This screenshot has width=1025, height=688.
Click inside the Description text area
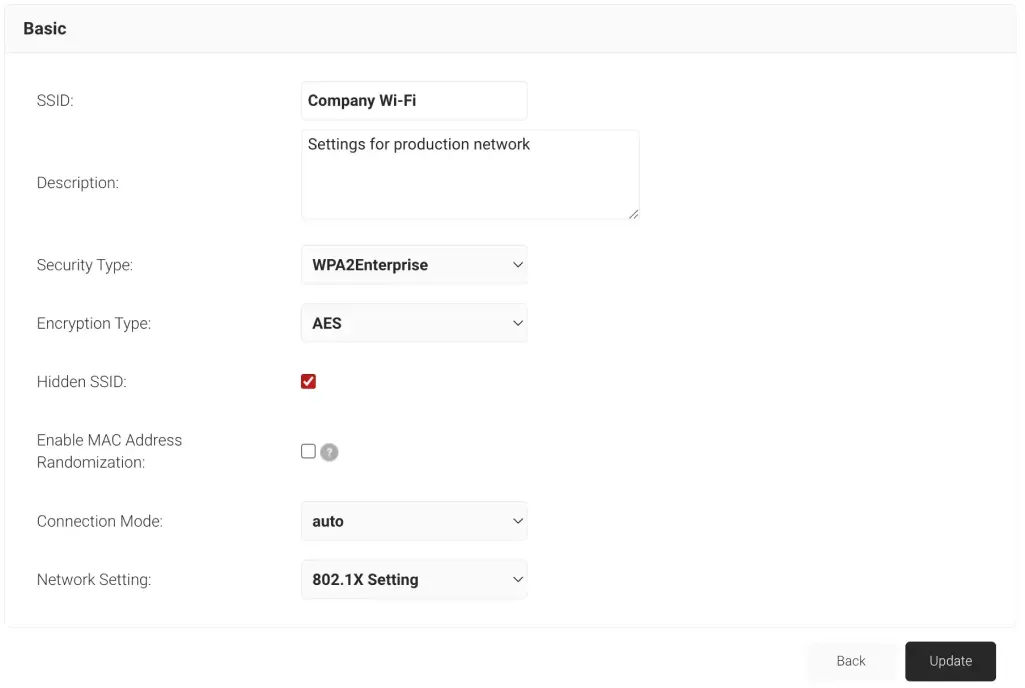(x=469, y=175)
